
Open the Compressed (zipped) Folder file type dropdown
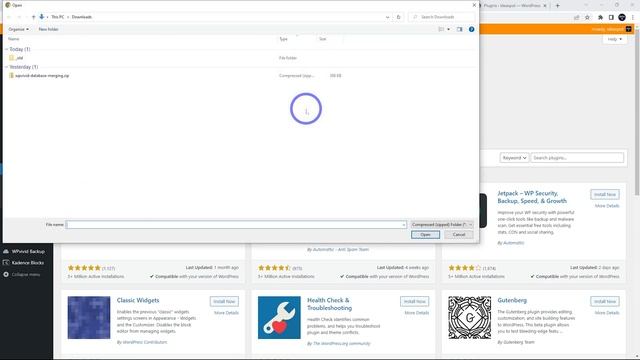click(442, 224)
